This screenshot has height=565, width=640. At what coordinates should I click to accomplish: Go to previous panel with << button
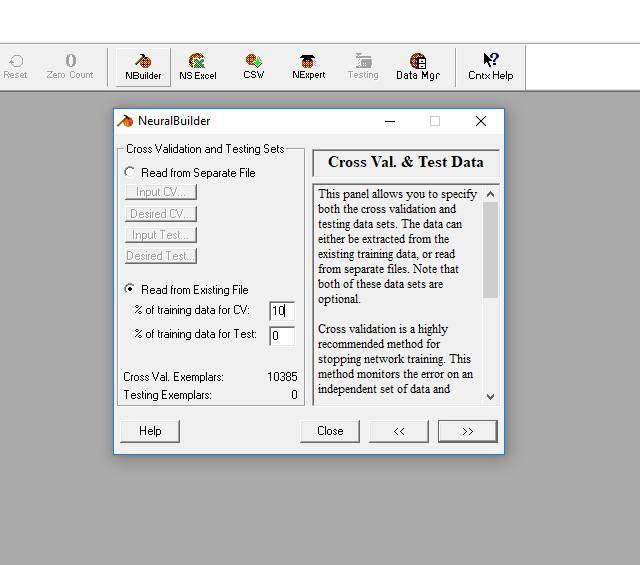coord(399,431)
